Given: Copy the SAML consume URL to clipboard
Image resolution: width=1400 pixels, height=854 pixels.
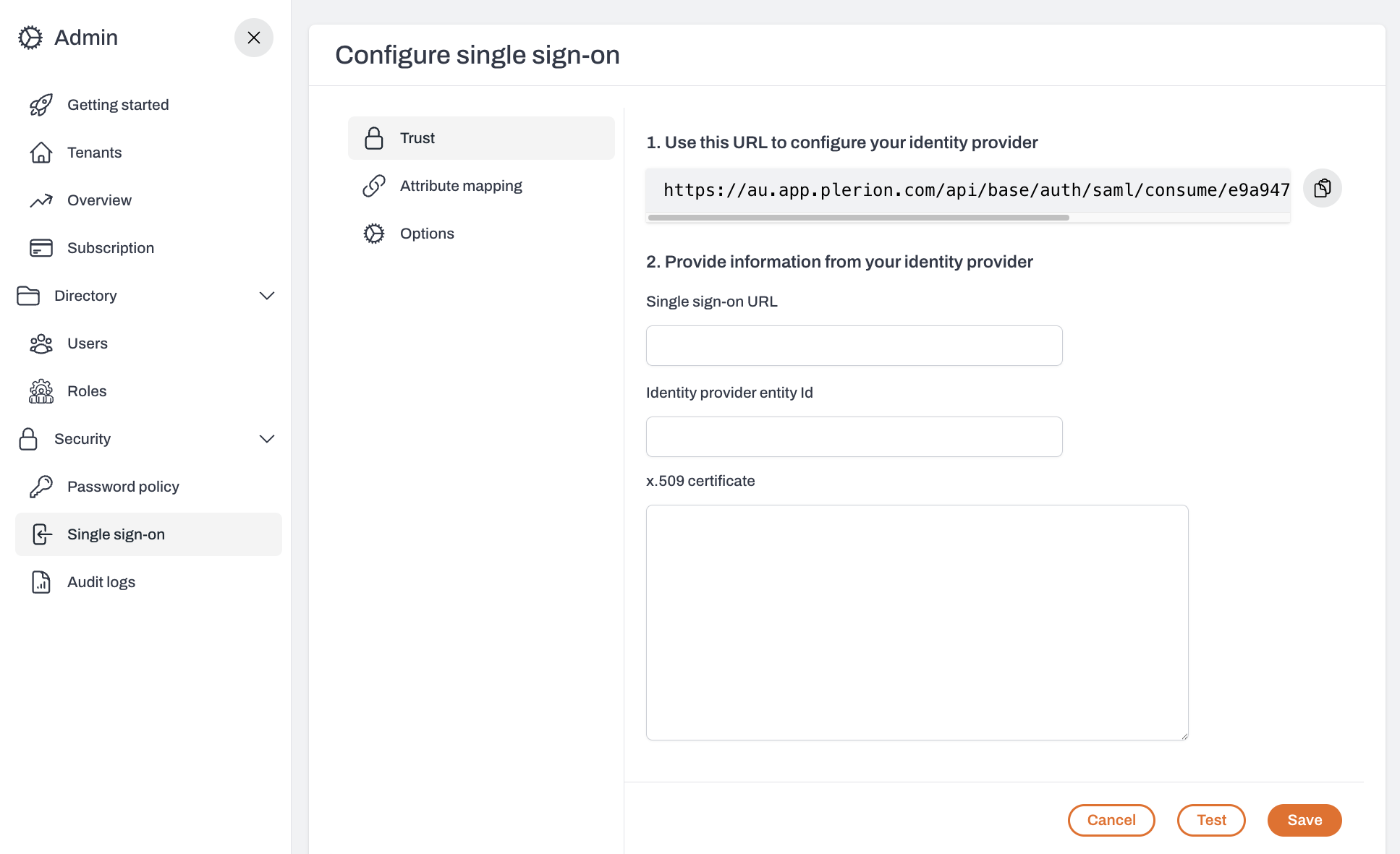Looking at the screenshot, I should pyautogui.click(x=1322, y=188).
